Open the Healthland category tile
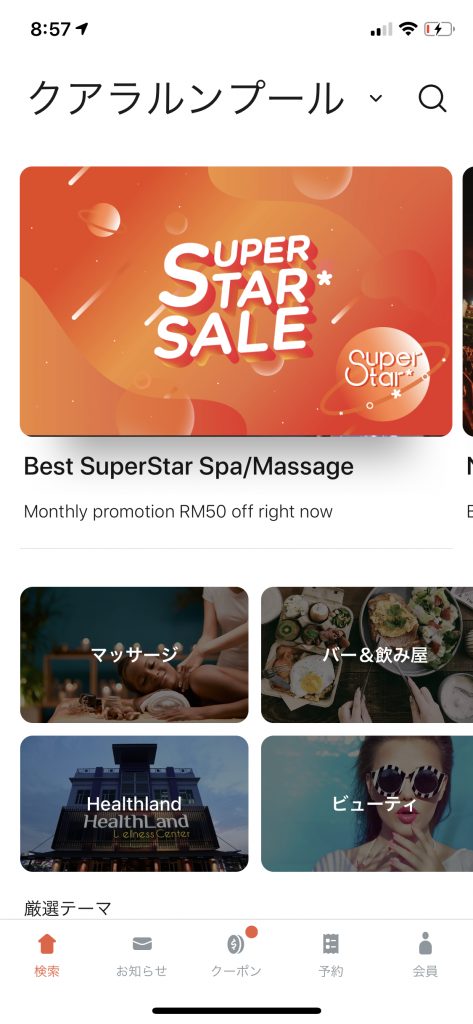The image size is (473, 1024). pyautogui.click(x=134, y=804)
